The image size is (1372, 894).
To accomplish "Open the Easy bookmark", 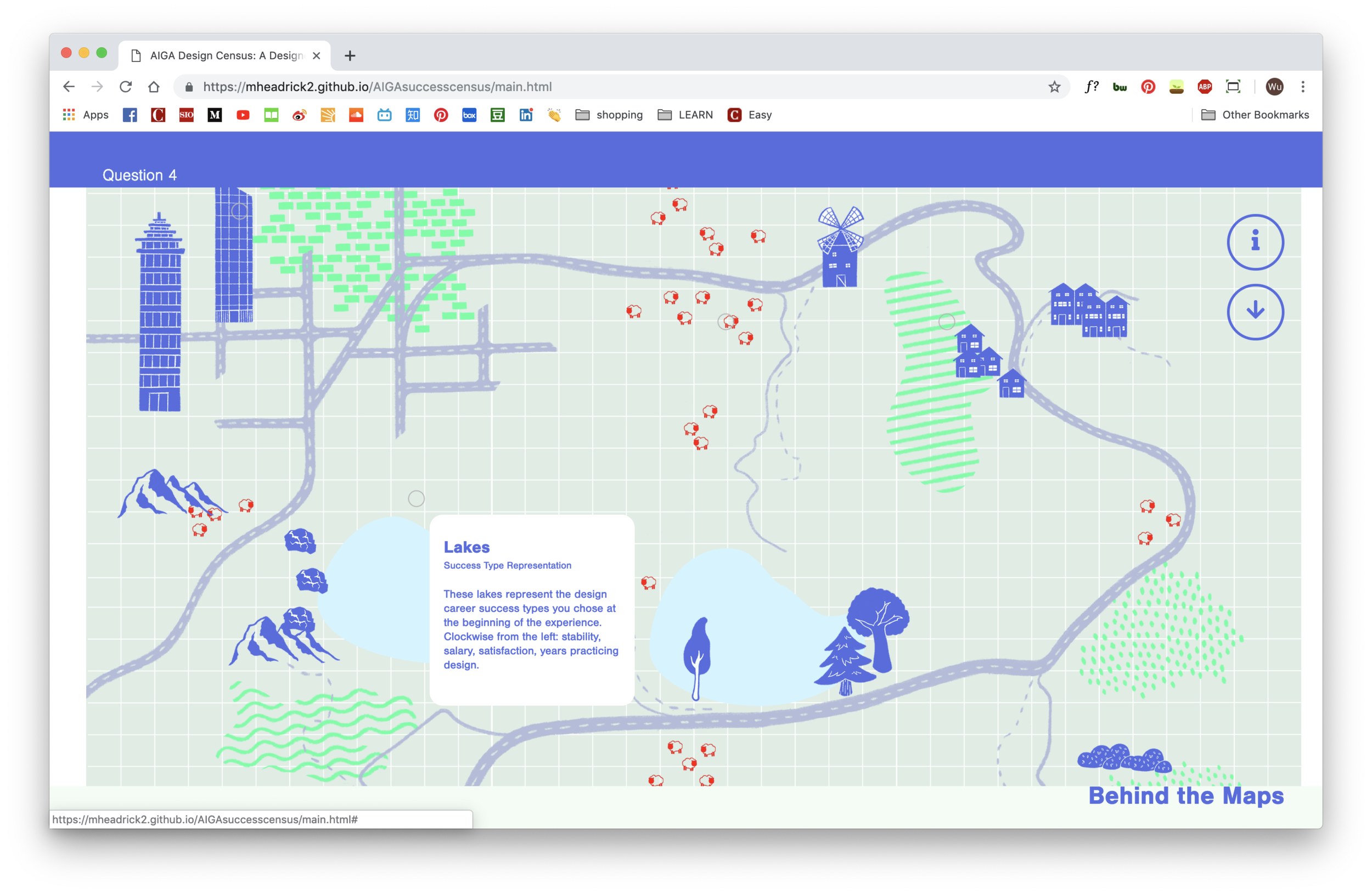I will [749, 115].
